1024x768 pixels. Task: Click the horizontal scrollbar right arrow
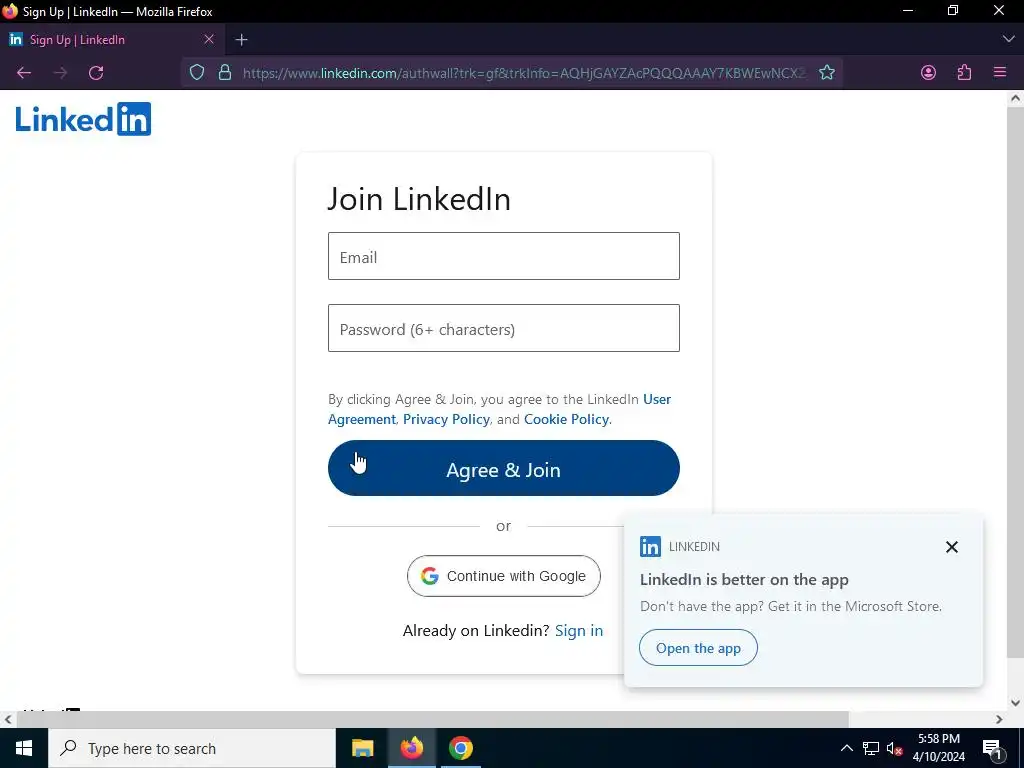click(x=999, y=719)
